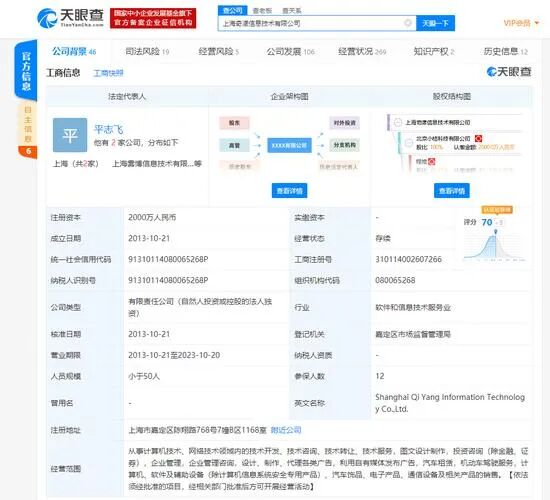The height and width of the screenshot is (500, 550).
Task: Open the 历史信息 tab
Action: pyautogui.click(x=505, y=52)
